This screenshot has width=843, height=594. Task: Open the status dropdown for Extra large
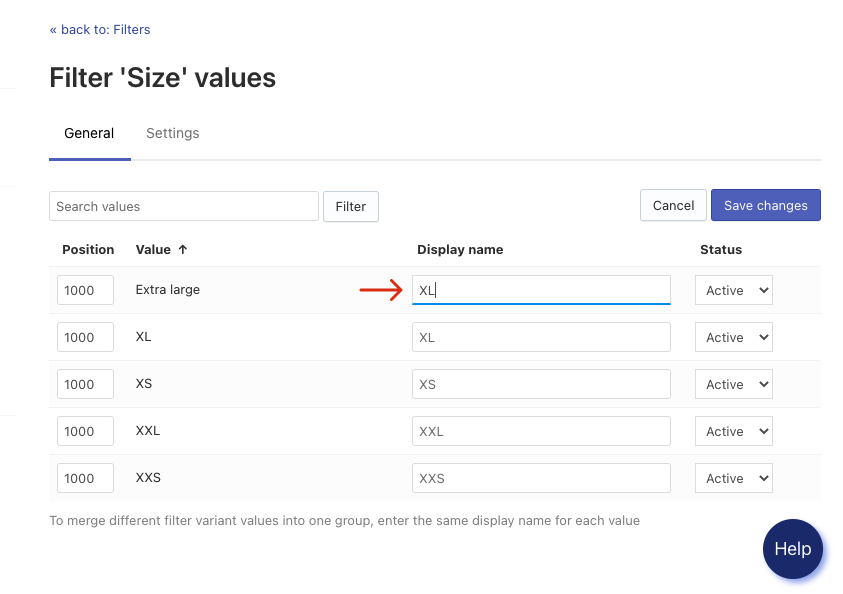[733, 290]
